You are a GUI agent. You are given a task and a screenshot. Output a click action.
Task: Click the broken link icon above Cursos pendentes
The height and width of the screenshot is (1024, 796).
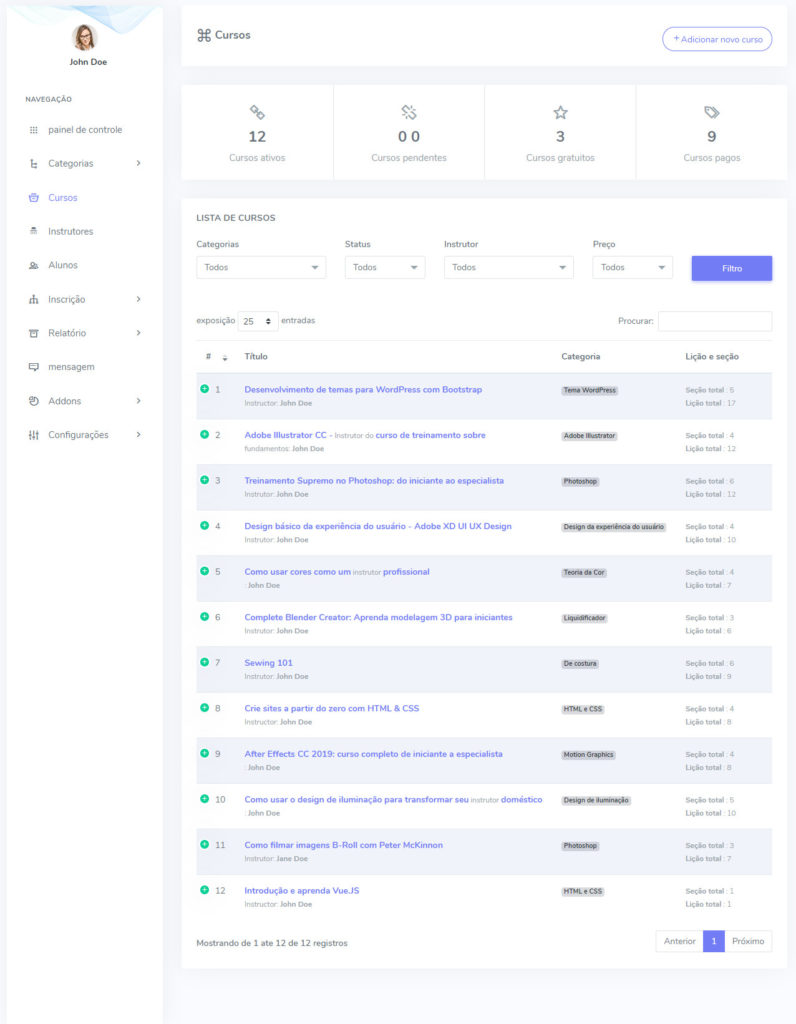coord(409,112)
